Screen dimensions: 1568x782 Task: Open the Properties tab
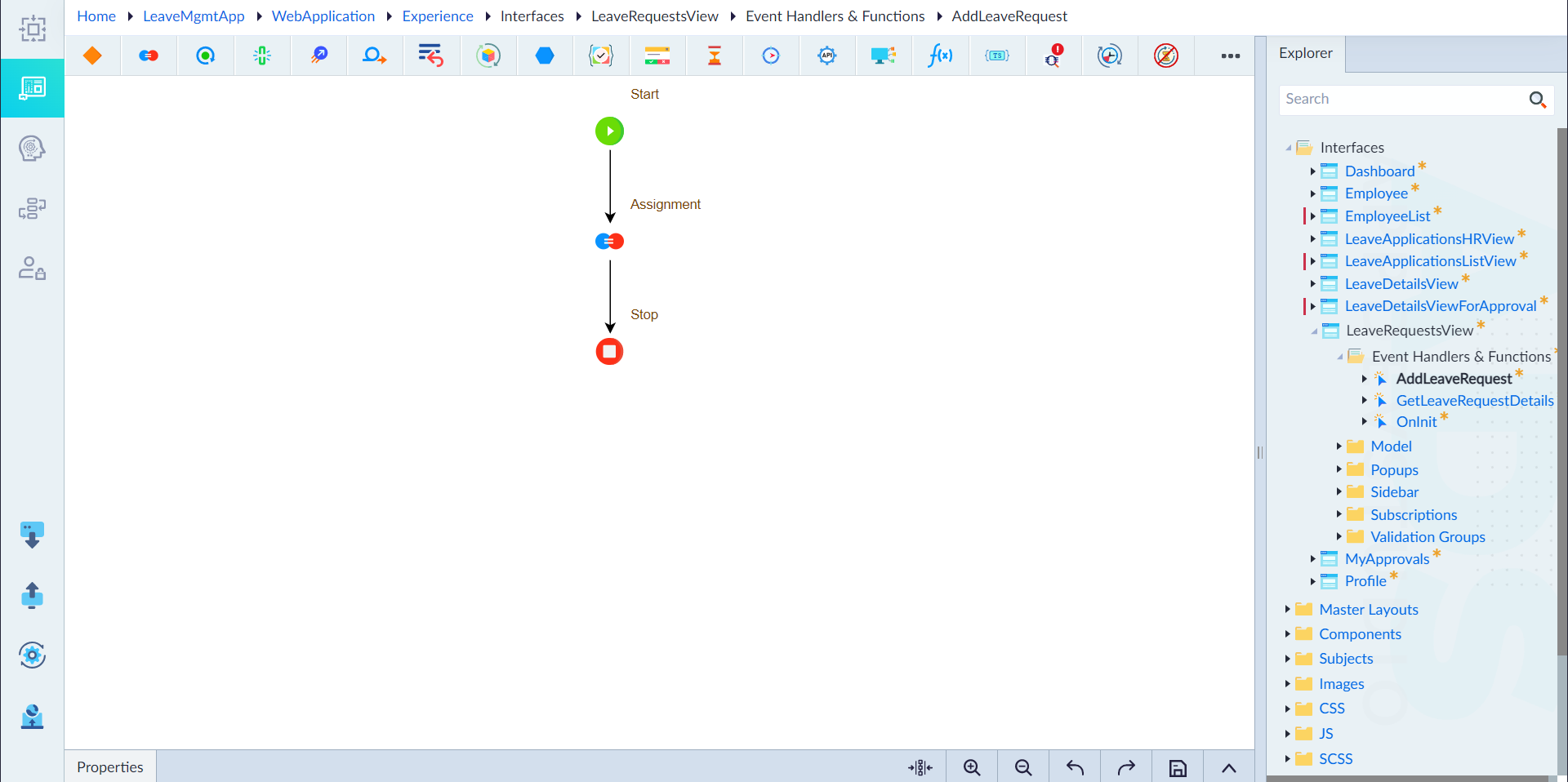click(x=110, y=767)
